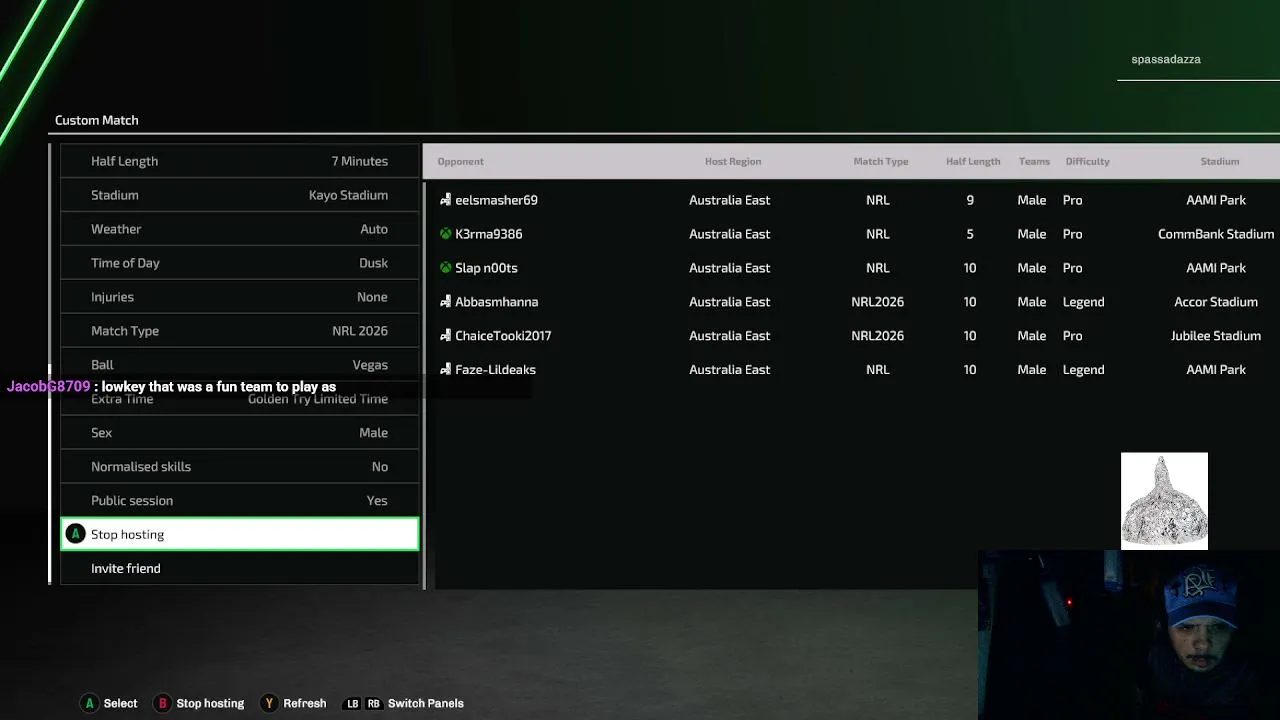Click the tinfoil hat image
This screenshot has height=720, width=1280.
coord(1164,501)
